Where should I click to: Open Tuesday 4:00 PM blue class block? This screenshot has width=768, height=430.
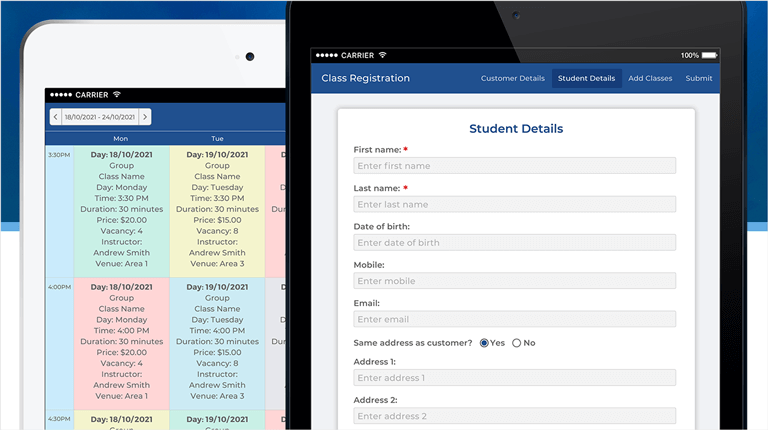click(217, 343)
